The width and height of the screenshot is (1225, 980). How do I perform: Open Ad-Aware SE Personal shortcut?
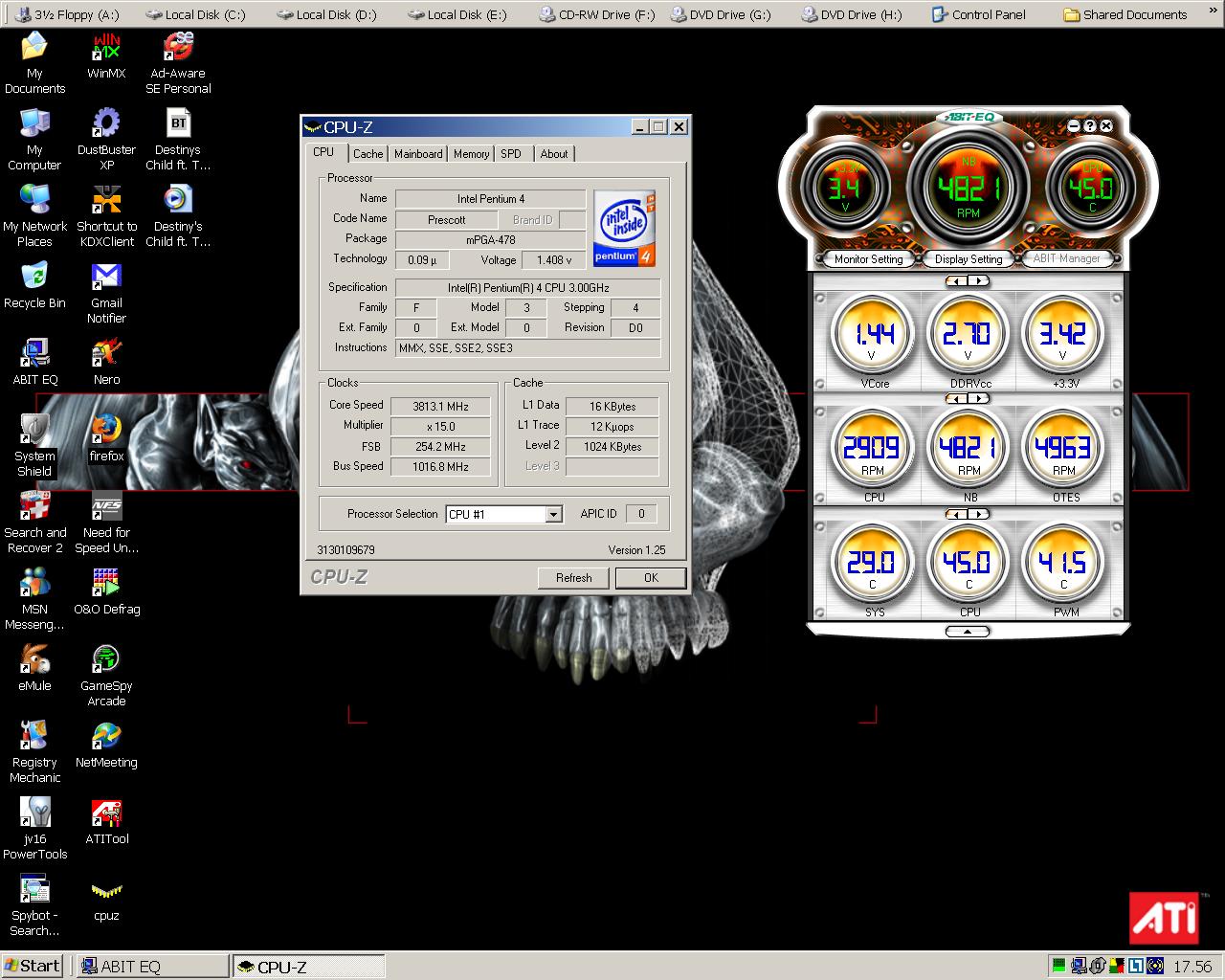178,63
